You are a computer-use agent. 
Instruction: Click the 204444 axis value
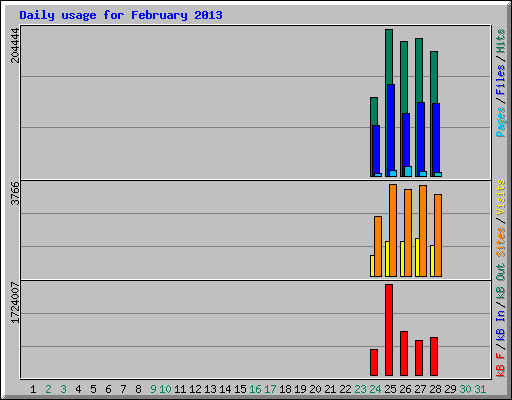(x=15, y=45)
